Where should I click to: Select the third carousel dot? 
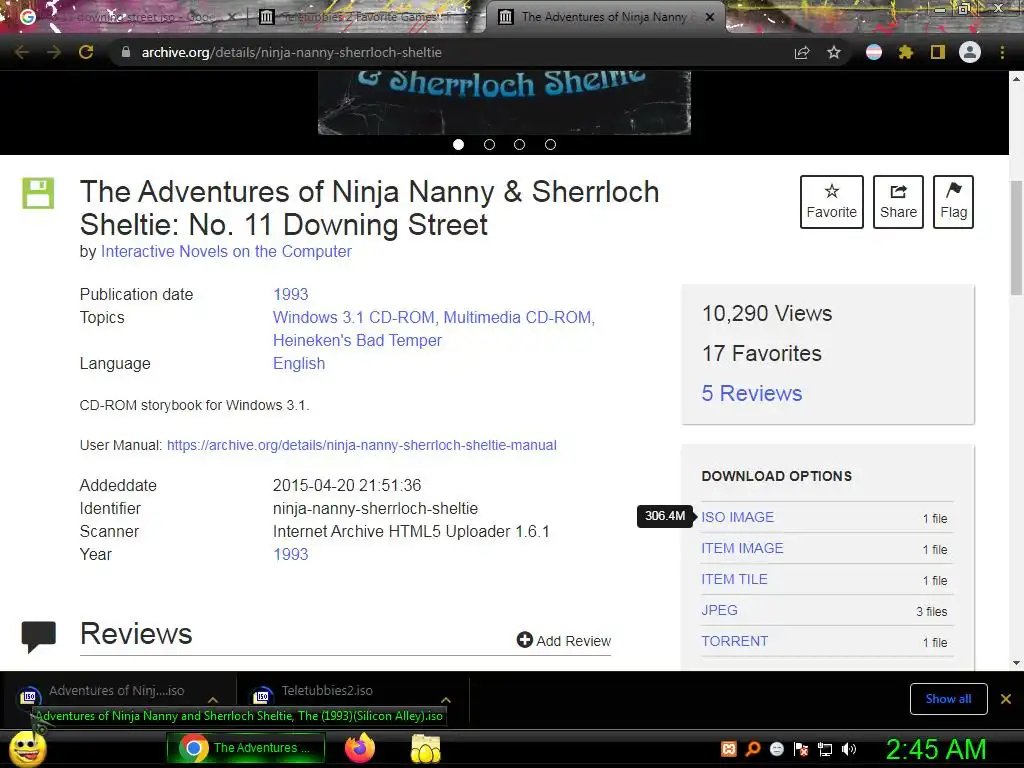519,144
